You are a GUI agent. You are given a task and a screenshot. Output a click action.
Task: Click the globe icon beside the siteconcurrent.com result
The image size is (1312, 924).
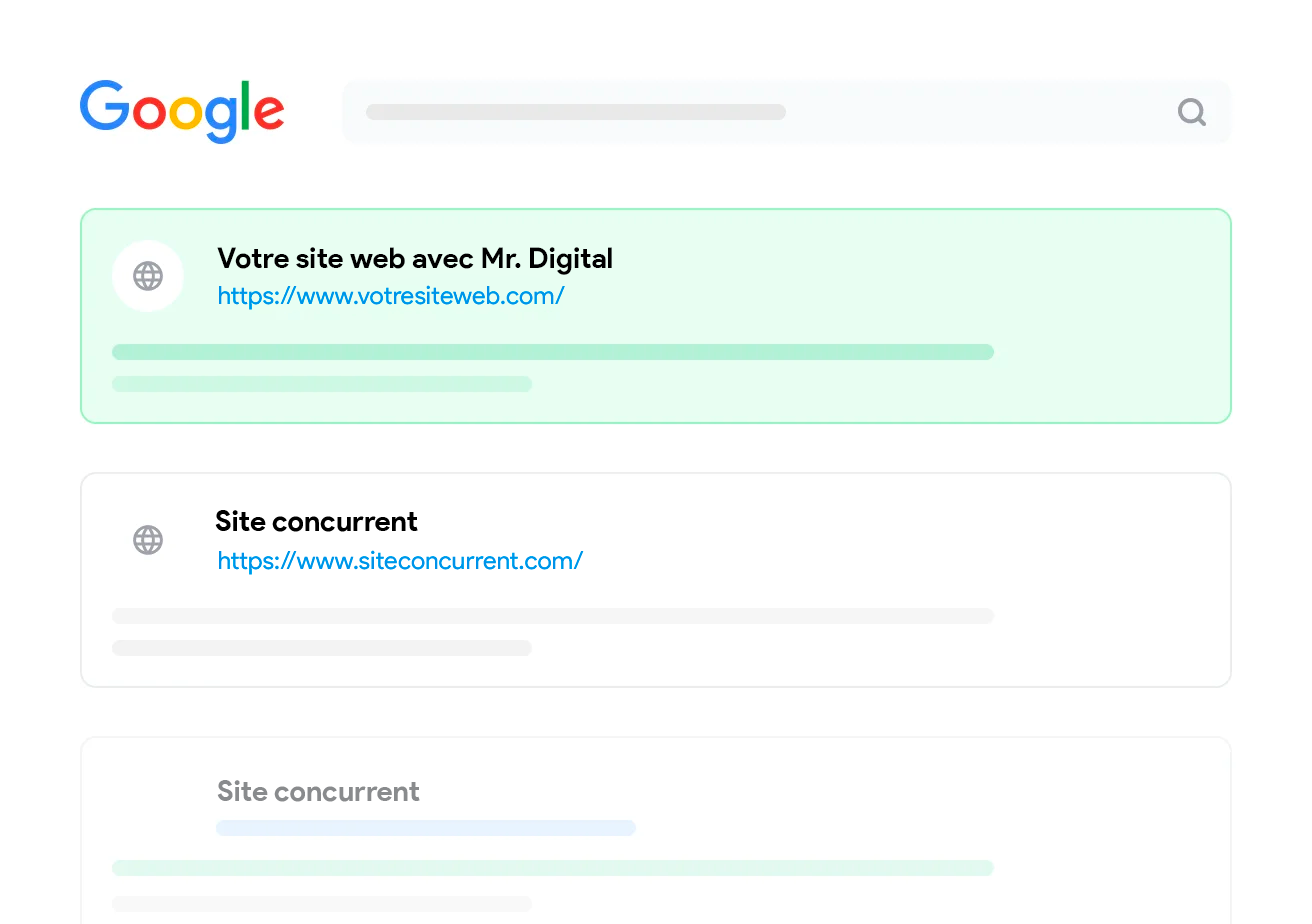[x=148, y=540]
